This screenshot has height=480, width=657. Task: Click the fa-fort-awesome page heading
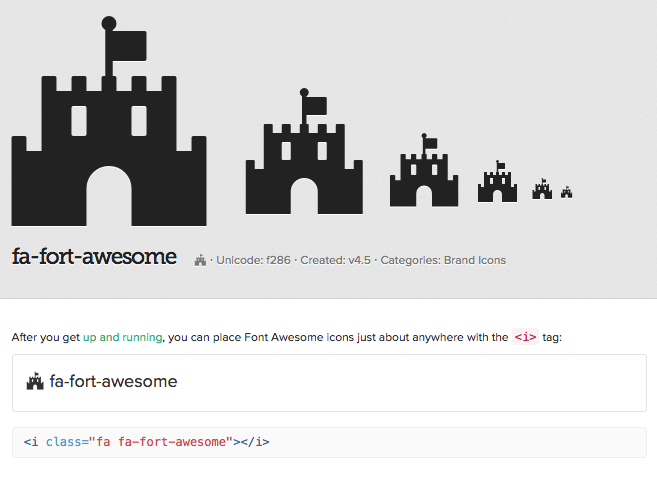(94, 256)
